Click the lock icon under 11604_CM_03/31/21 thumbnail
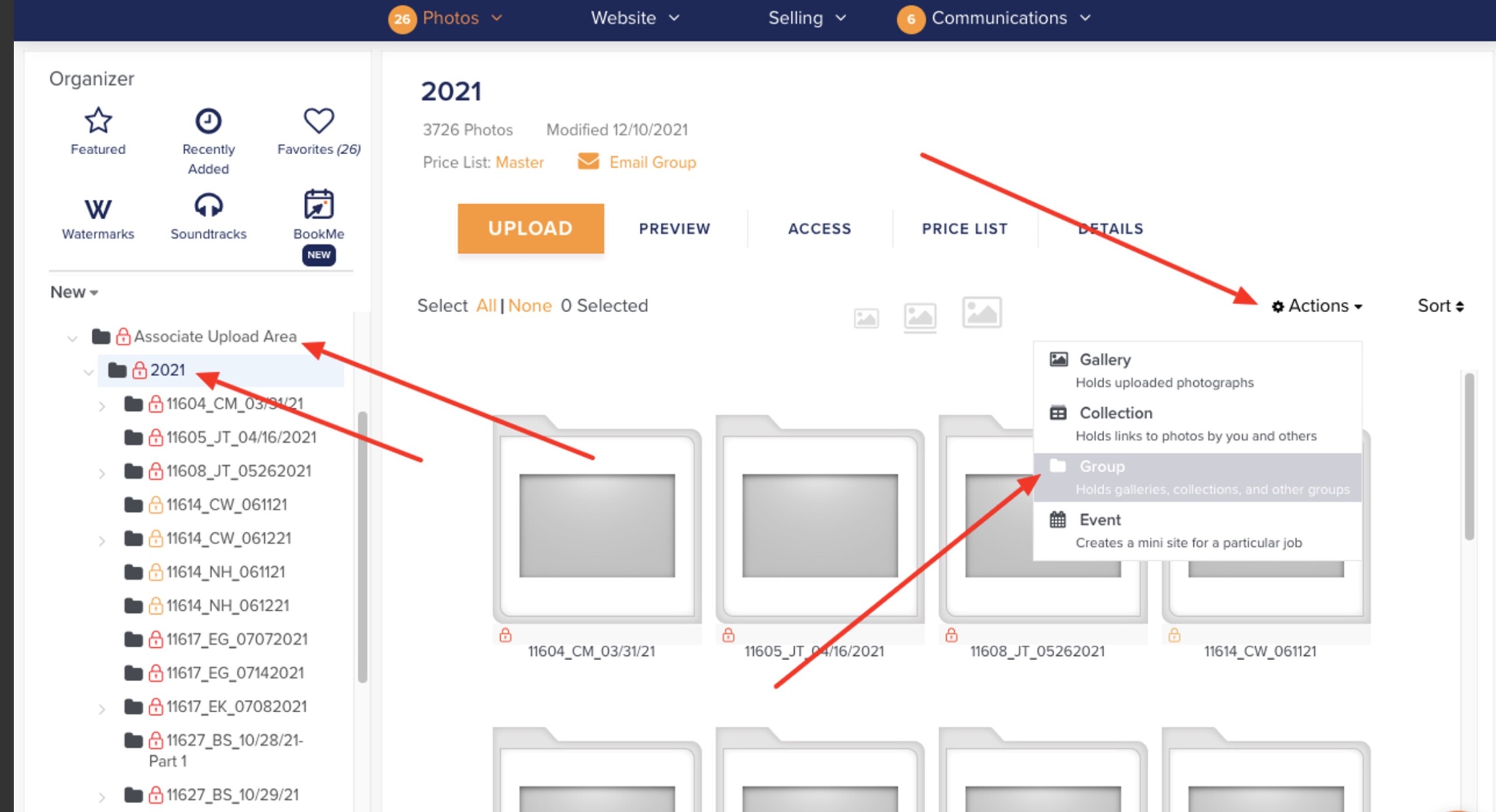 point(505,635)
